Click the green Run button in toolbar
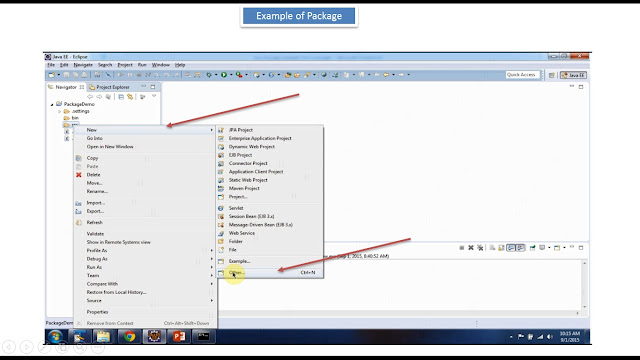 pyautogui.click(x=224, y=75)
